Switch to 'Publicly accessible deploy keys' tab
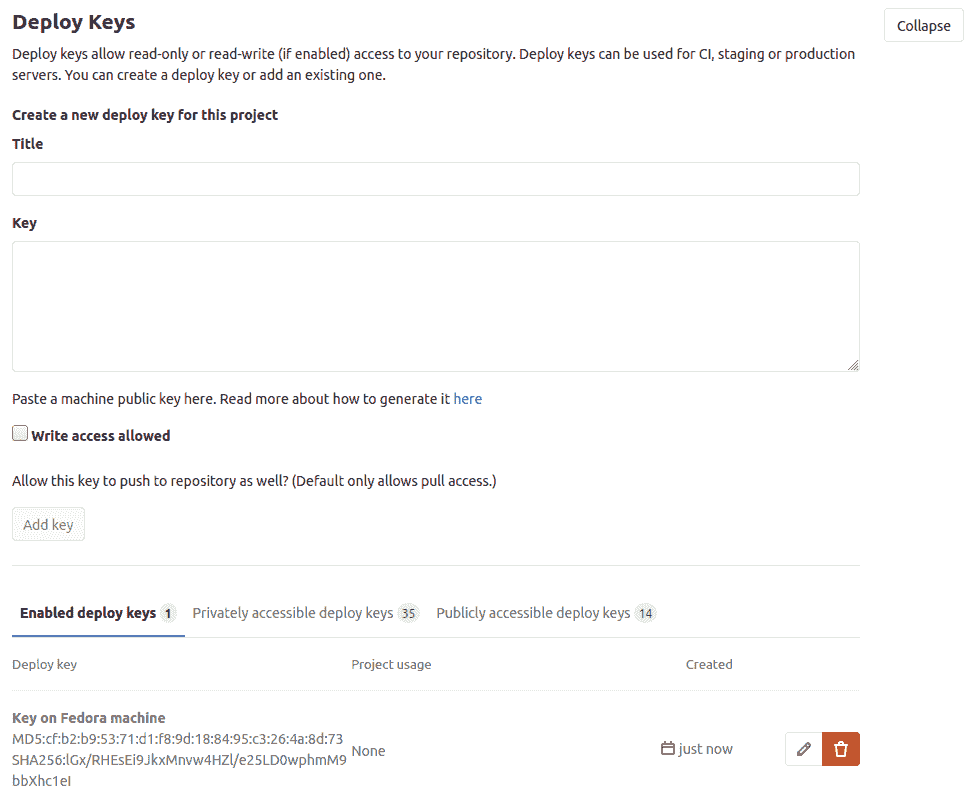This screenshot has width=976, height=799. coord(533,612)
